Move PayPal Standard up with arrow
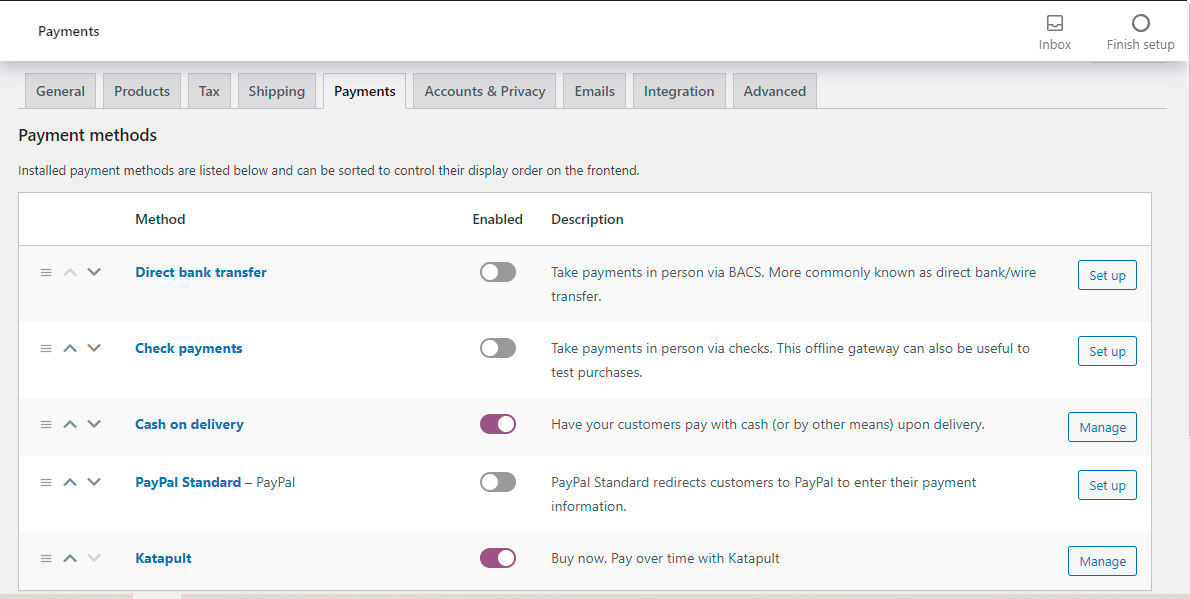Screen dimensions: 1190x599 pyautogui.click(x=70, y=482)
